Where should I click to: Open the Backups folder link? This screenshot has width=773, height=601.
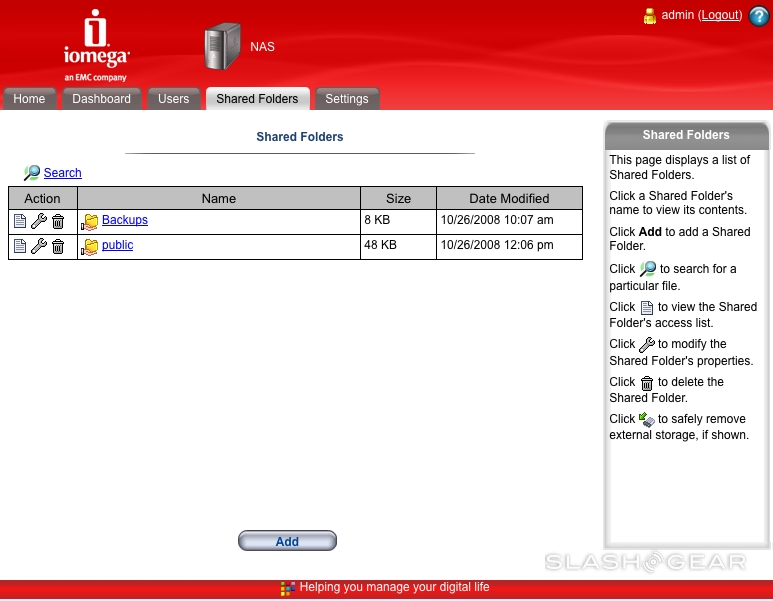125,220
